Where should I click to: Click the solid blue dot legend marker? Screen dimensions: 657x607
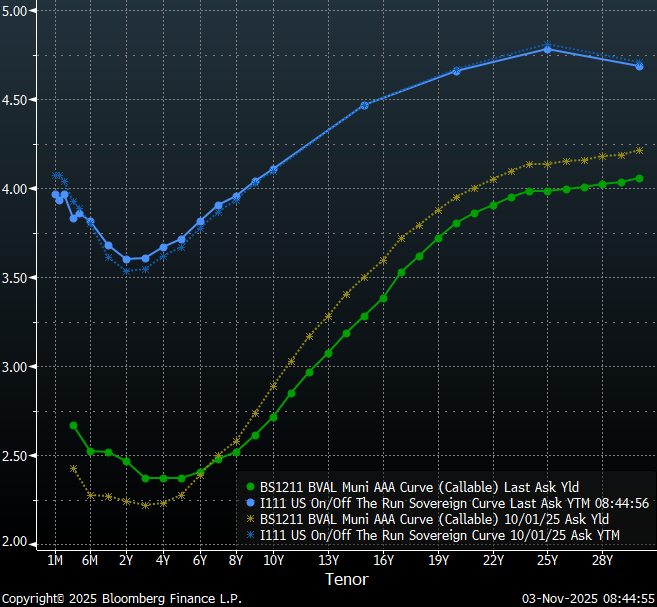[x=251, y=501]
